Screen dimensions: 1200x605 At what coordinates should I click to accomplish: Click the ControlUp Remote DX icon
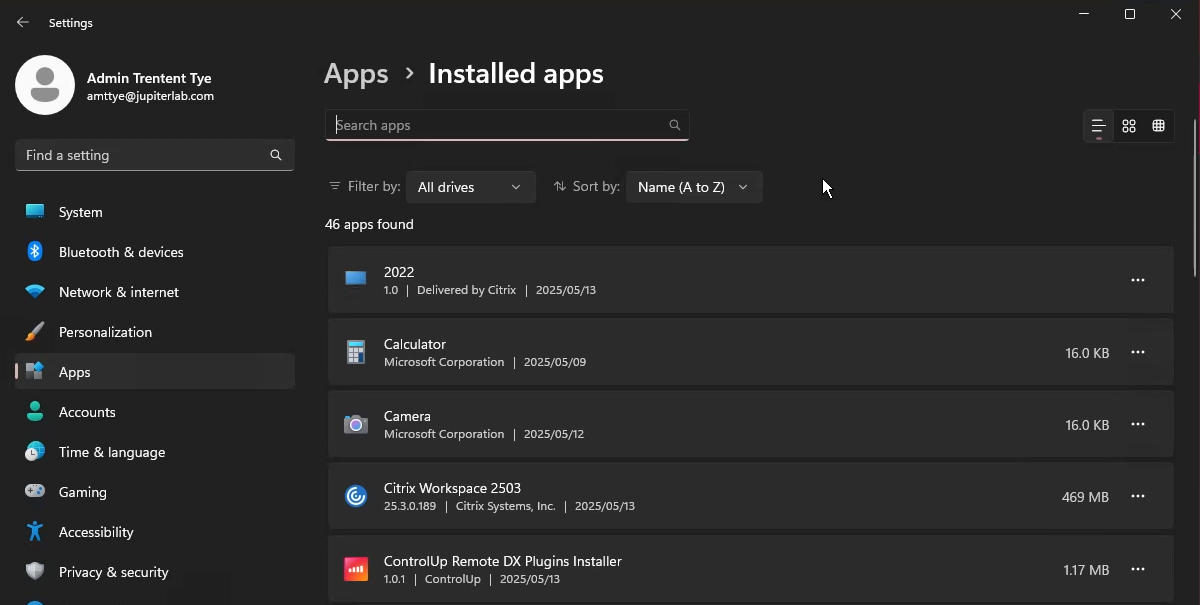356,569
